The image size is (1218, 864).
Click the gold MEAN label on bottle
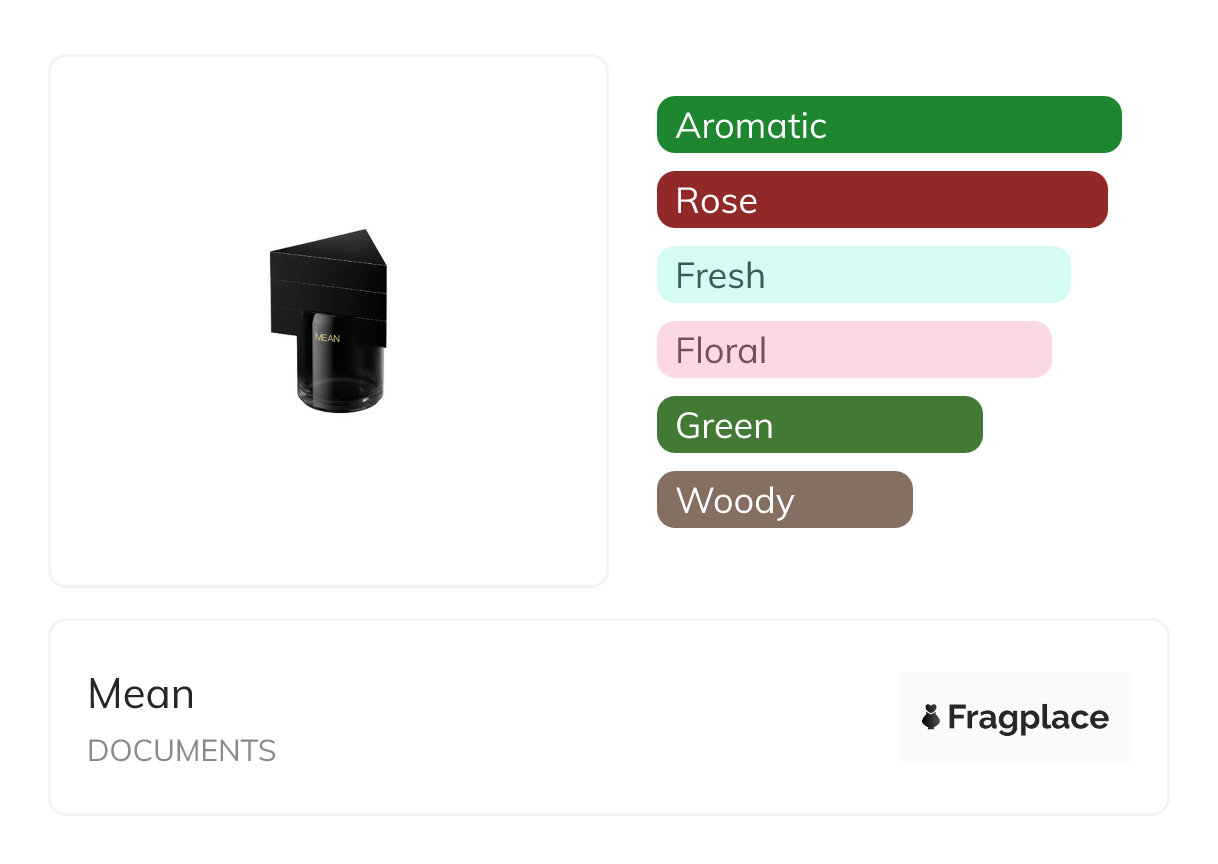point(327,338)
